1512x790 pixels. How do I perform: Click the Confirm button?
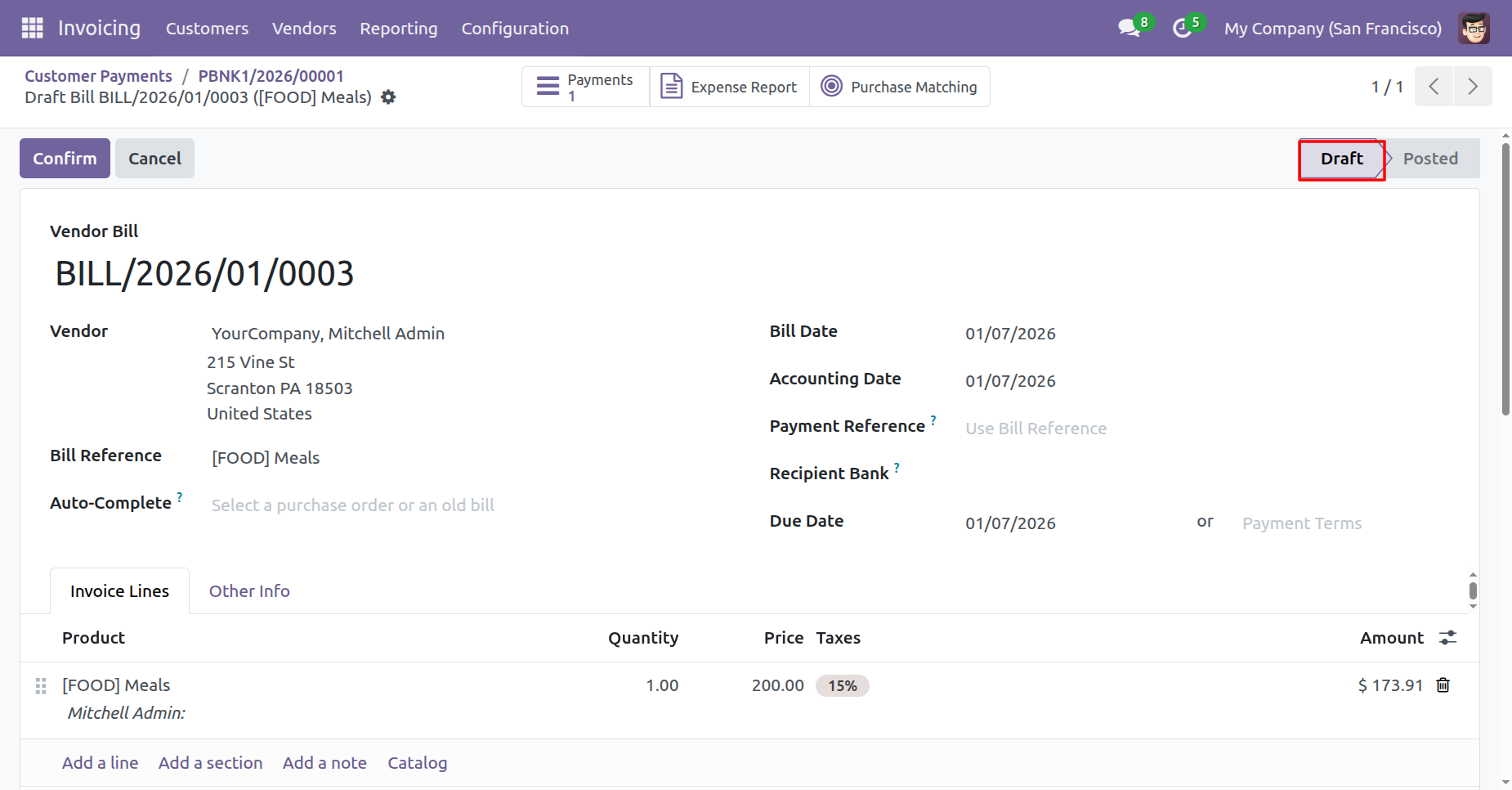tap(65, 159)
